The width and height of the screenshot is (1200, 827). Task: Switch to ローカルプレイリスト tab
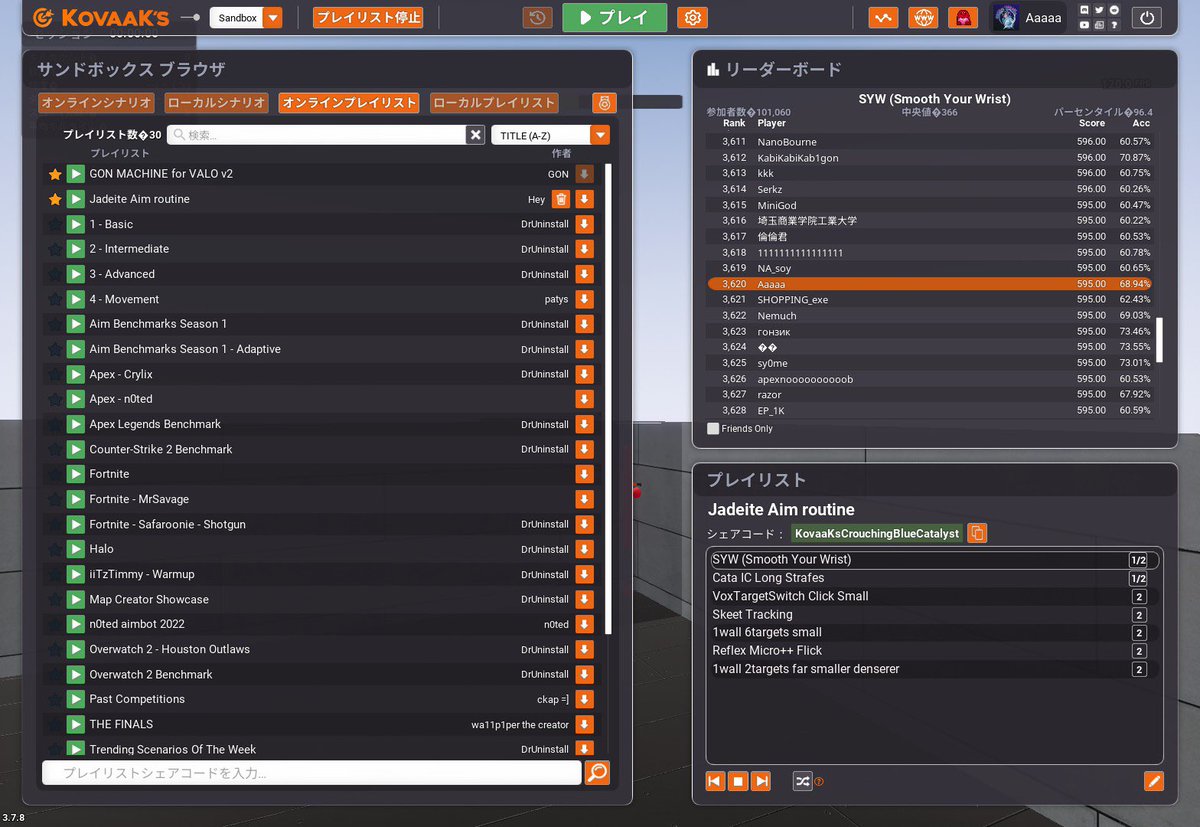pyautogui.click(x=494, y=102)
